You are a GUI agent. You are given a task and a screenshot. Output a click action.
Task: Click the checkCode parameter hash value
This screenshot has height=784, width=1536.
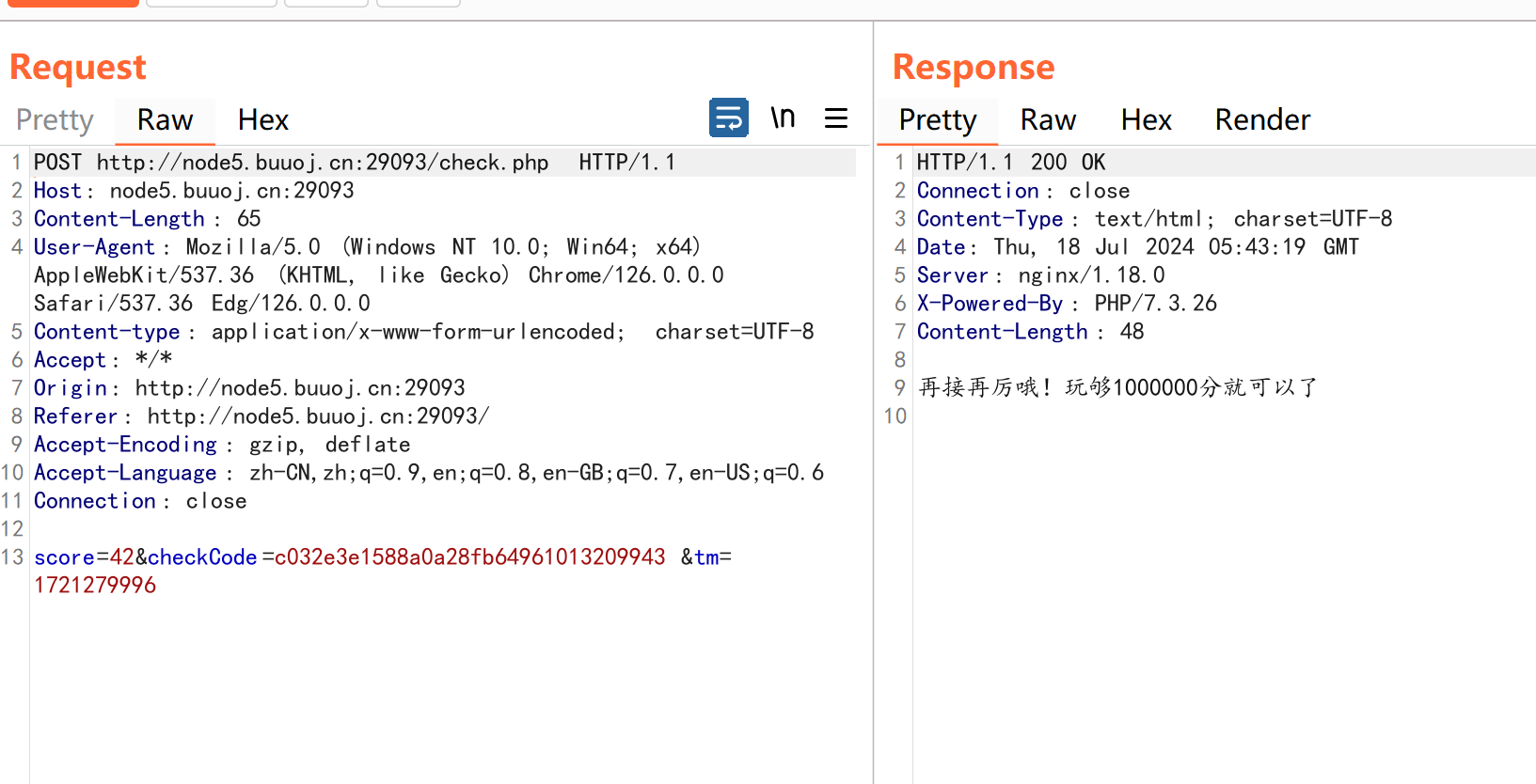point(470,557)
